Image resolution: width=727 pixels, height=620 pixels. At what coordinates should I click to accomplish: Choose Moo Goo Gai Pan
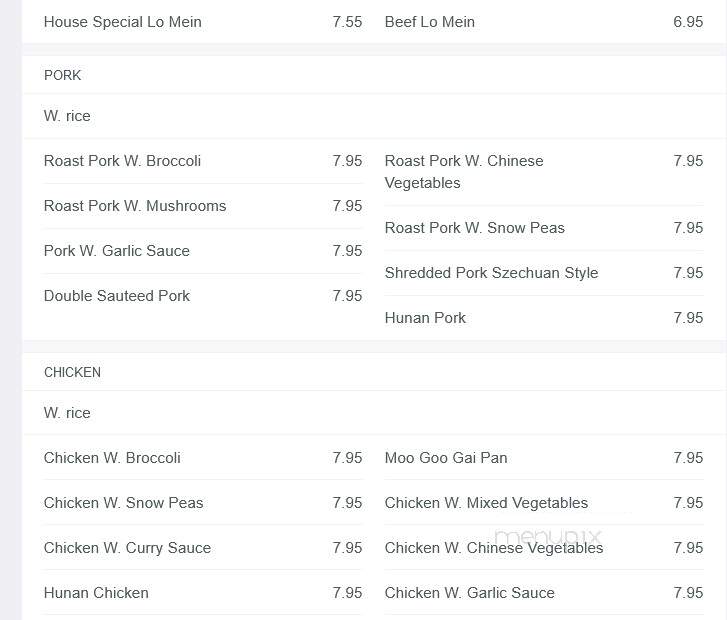[x=446, y=458]
